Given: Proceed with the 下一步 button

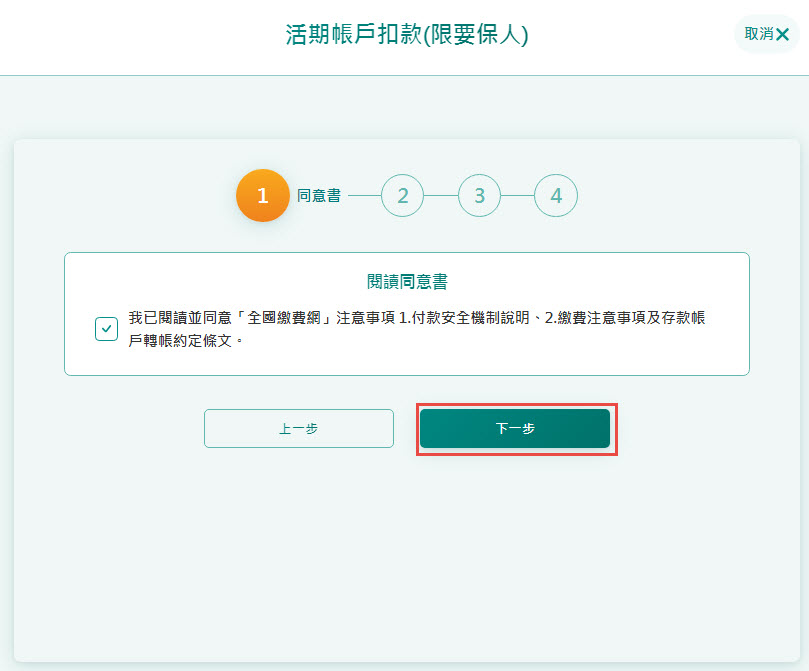Looking at the screenshot, I should 515,429.
